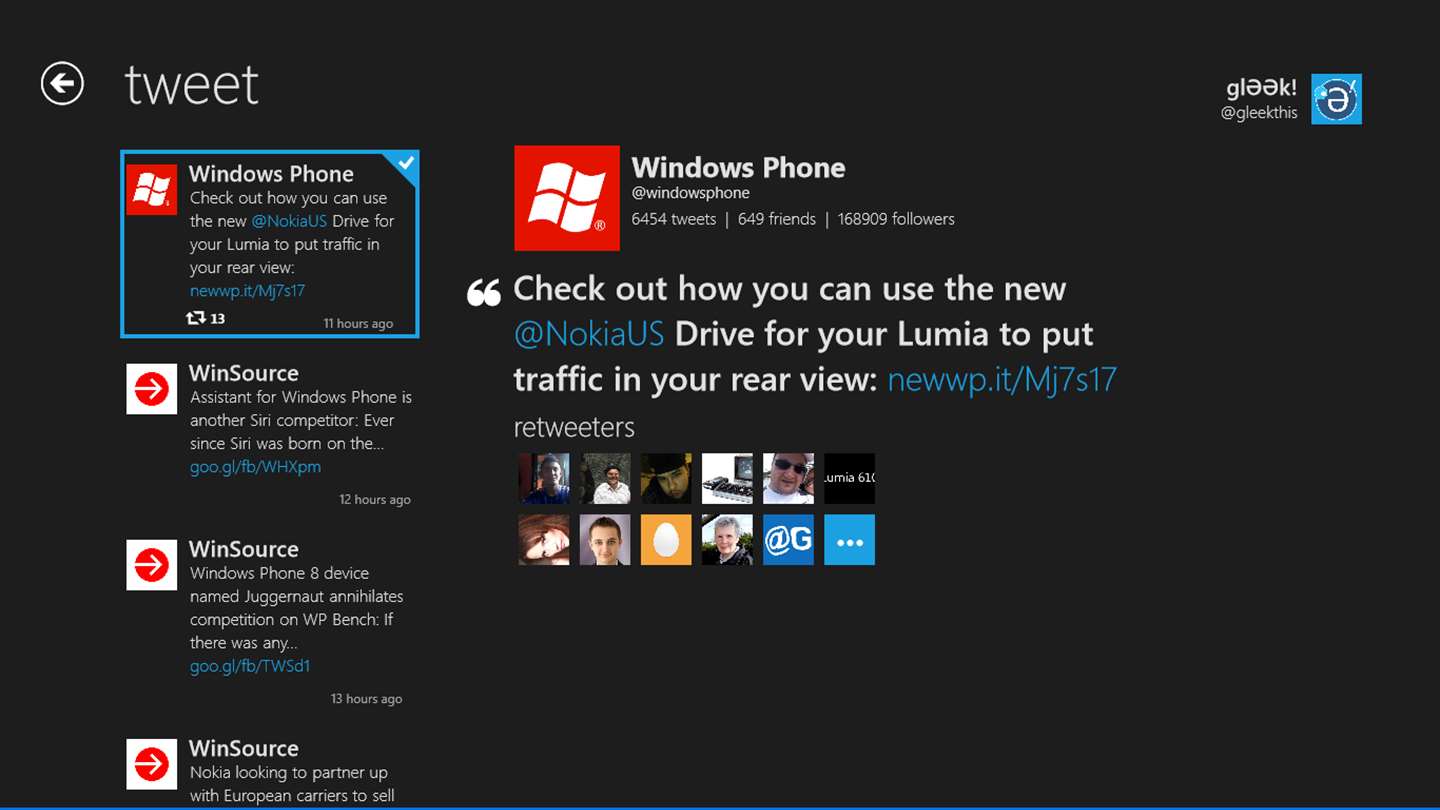Open the Lumia 610 retweeter avatar
Screen dimensions: 1440x810
(849, 478)
